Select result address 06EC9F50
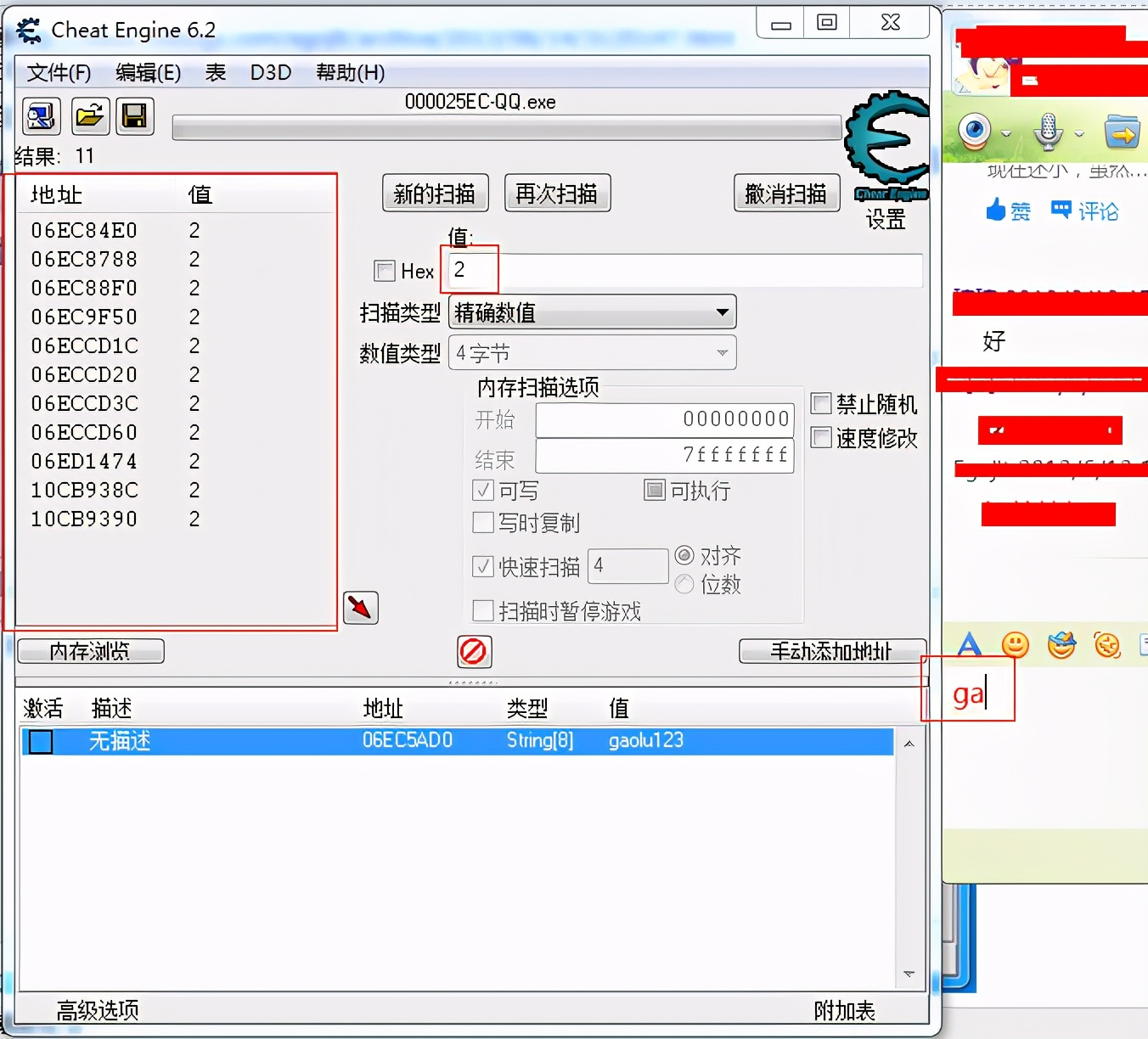The height and width of the screenshot is (1039, 1148). click(84, 317)
